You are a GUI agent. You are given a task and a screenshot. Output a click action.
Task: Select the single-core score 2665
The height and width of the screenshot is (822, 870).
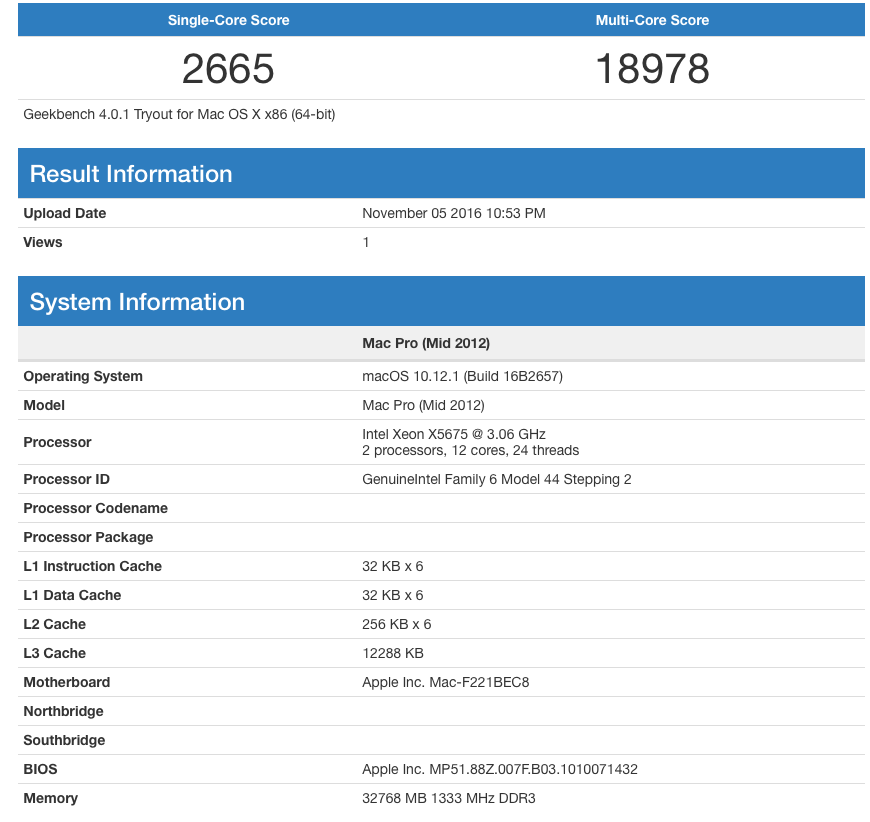pos(228,69)
